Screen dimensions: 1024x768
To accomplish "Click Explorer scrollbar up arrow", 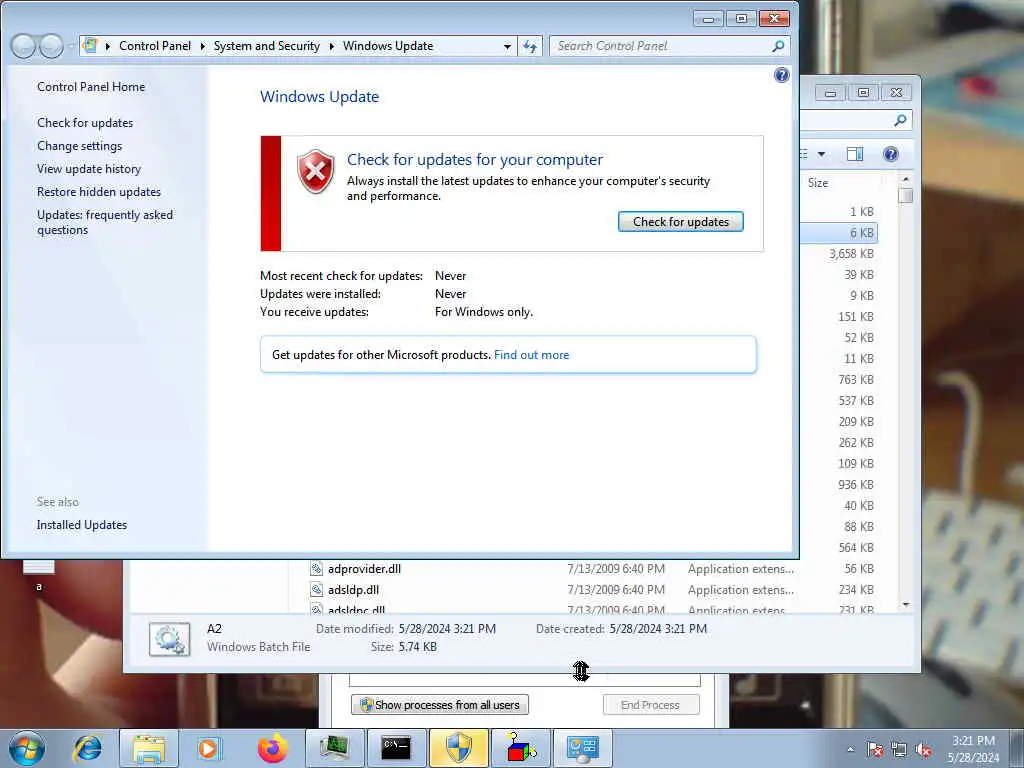I will coord(905,179).
